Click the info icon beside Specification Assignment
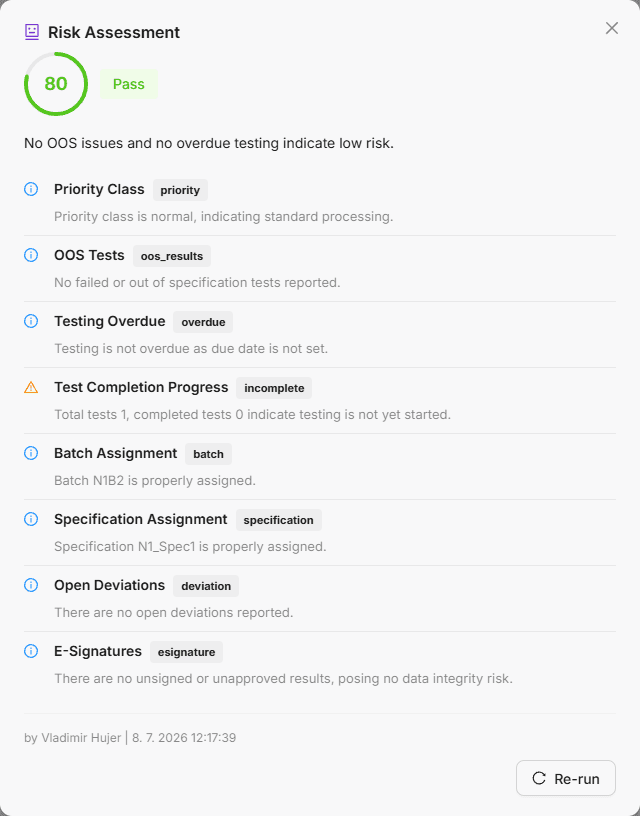This screenshot has height=816, width=640. point(31,519)
